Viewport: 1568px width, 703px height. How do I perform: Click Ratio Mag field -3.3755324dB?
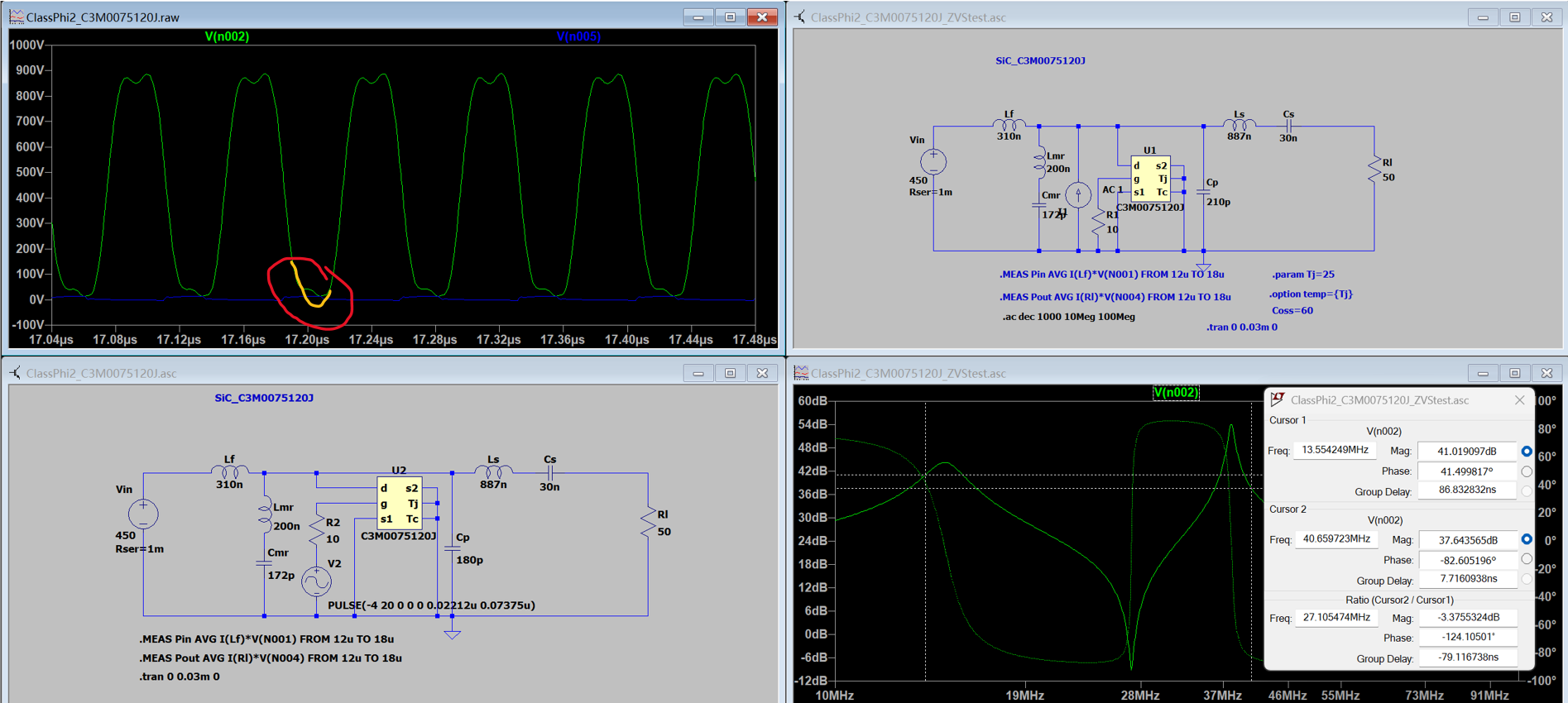[x=1467, y=618]
